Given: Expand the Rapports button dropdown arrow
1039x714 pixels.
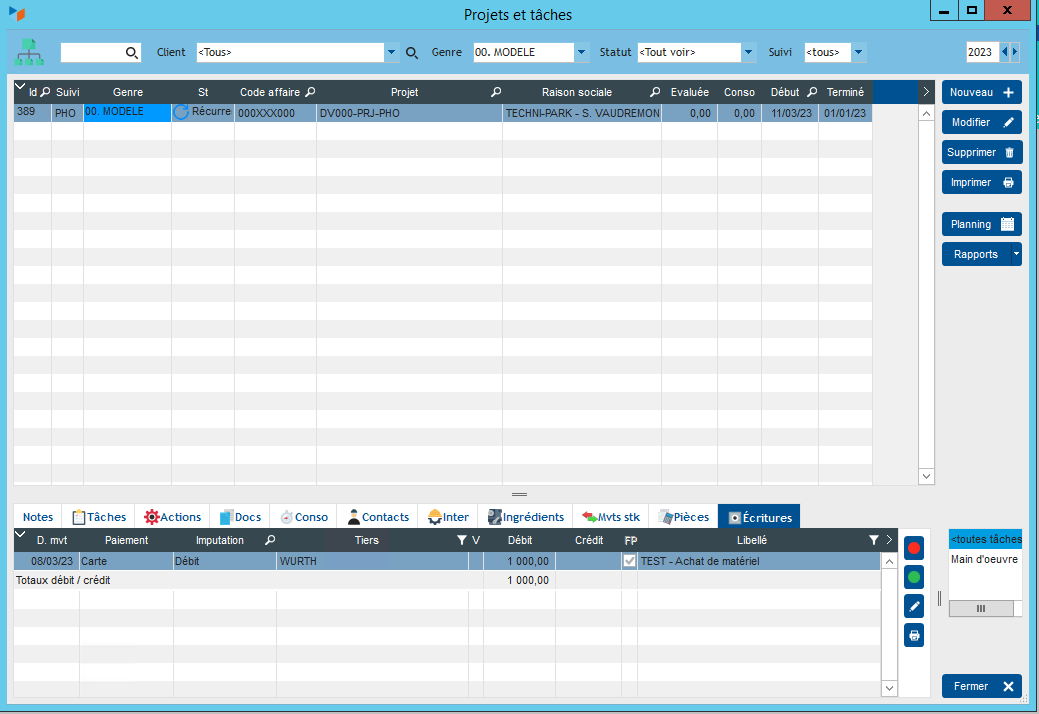Looking at the screenshot, I should pos(1017,254).
